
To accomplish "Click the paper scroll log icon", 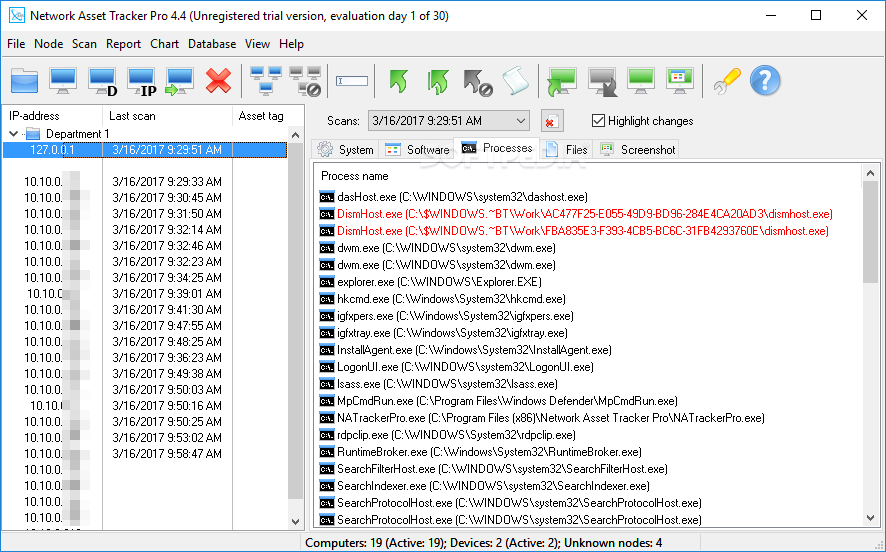I will [x=515, y=81].
